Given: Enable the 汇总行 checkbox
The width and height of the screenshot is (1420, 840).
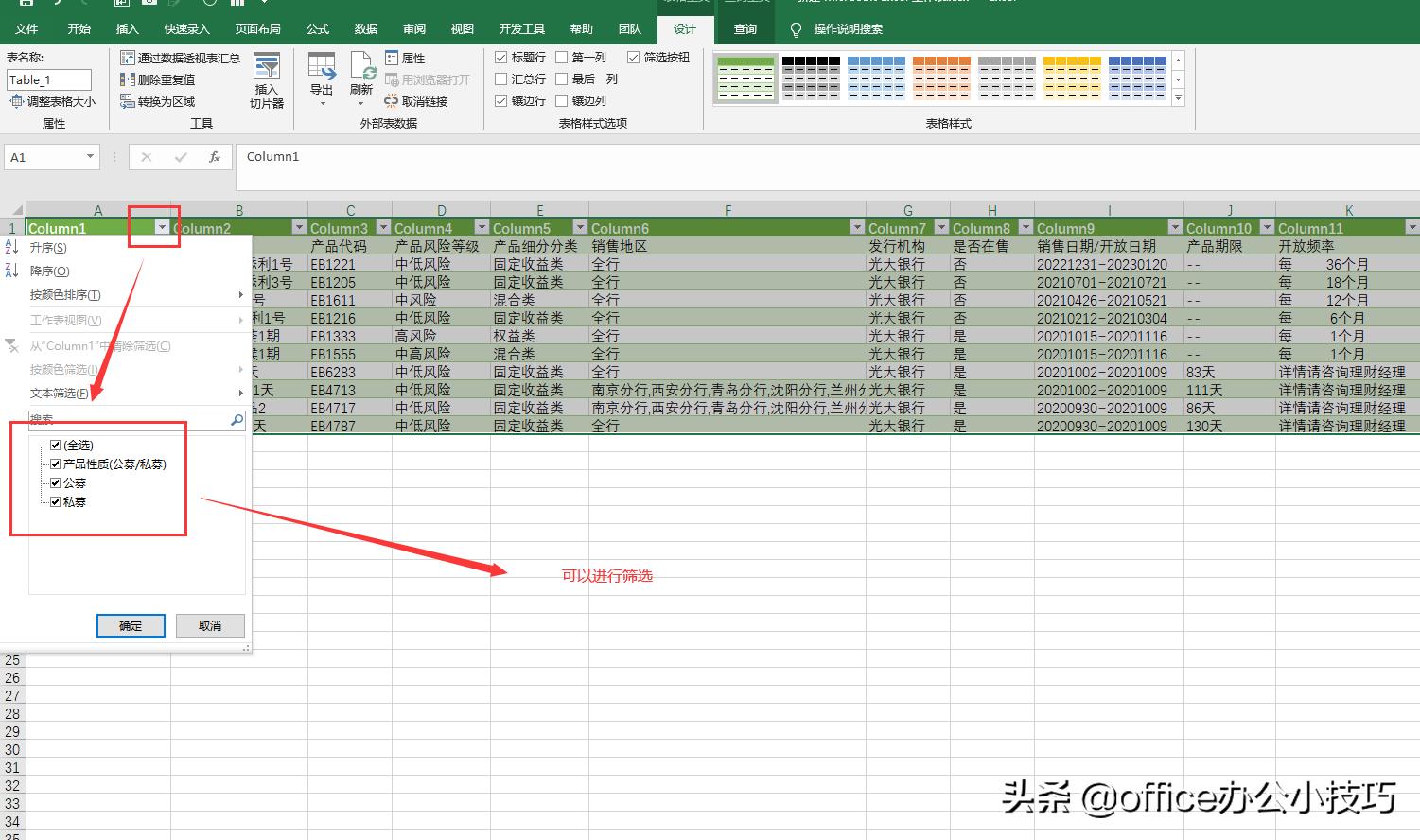Looking at the screenshot, I should point(500,79).
